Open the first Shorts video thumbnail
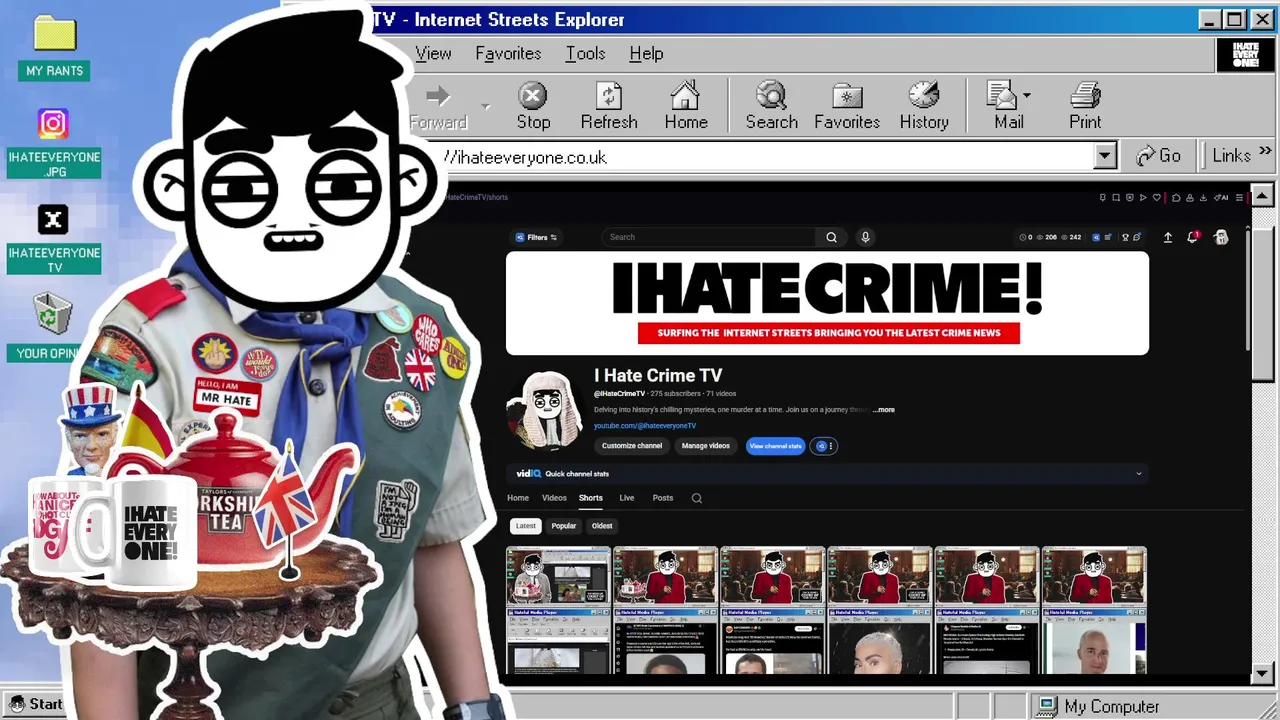The height and width of the screenshot is (720, 1280). coord(558,610)
